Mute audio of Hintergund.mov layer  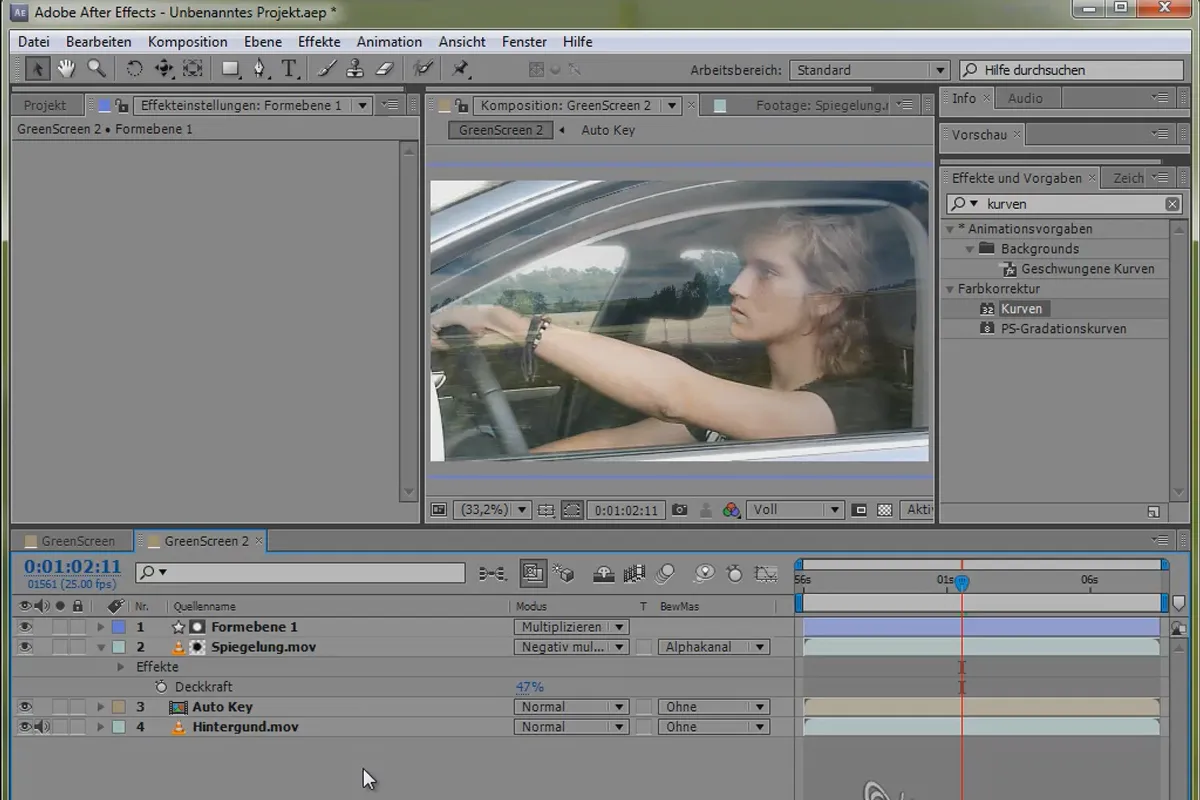click(41, 727)
